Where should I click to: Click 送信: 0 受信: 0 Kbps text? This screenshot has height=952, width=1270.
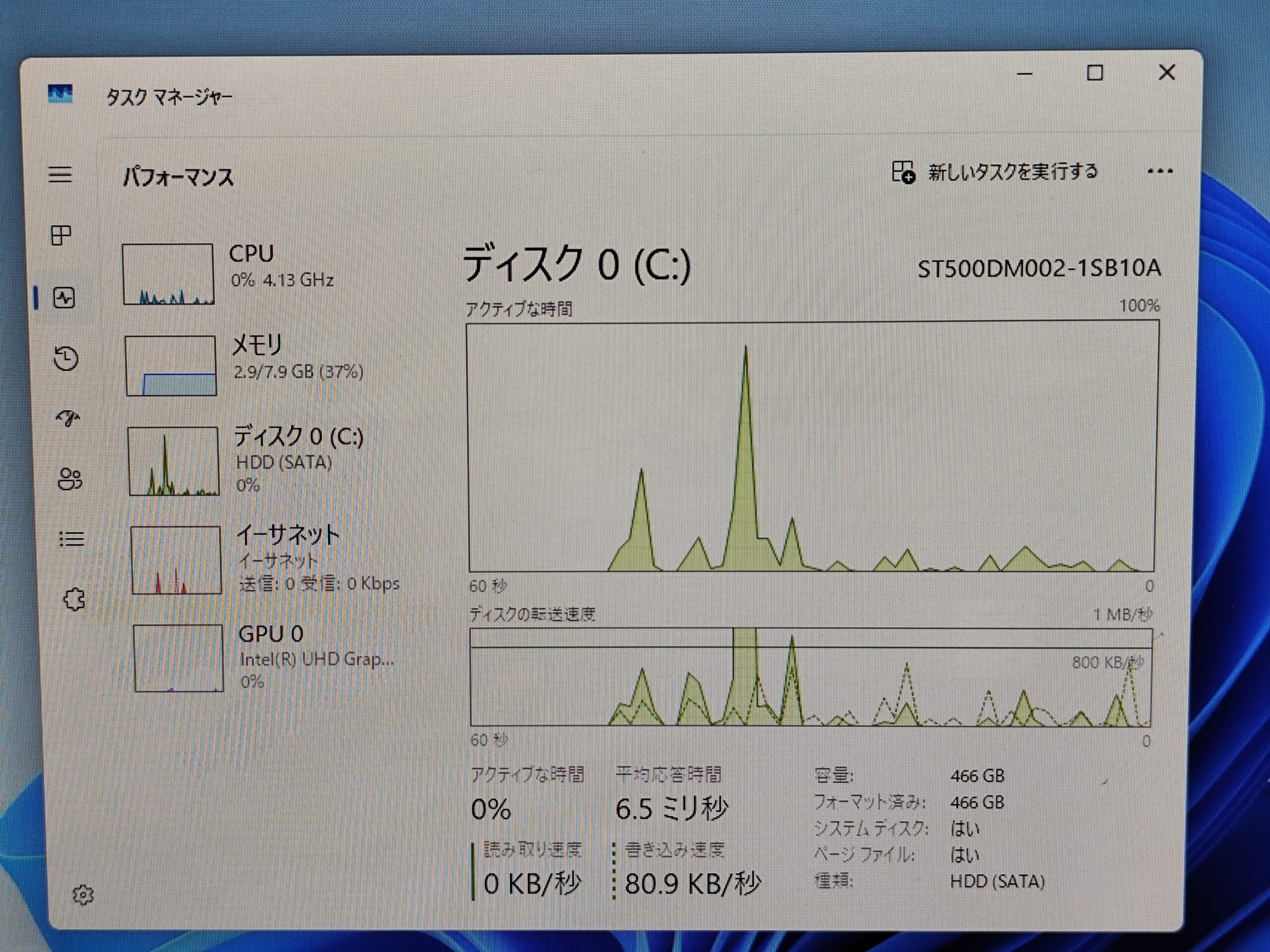319,584
